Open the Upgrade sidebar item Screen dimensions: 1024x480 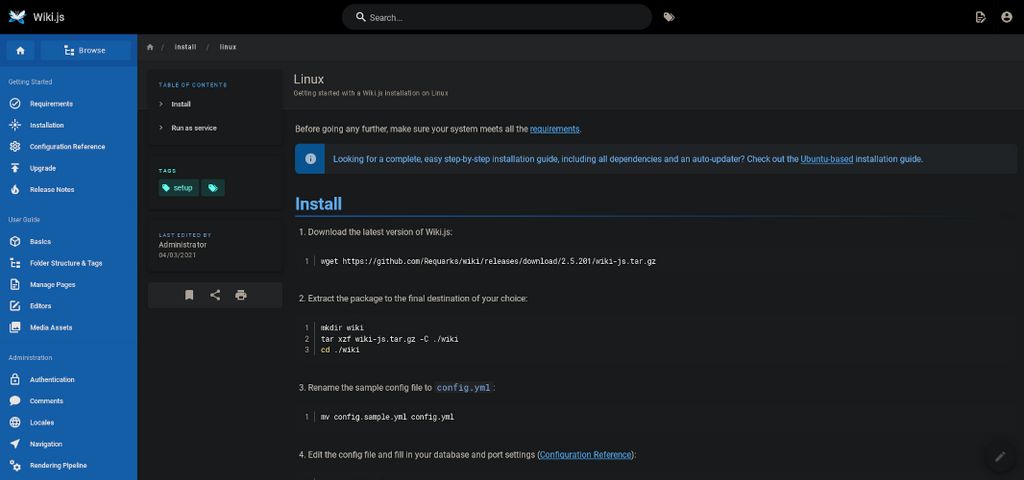[x=69, y=168]
